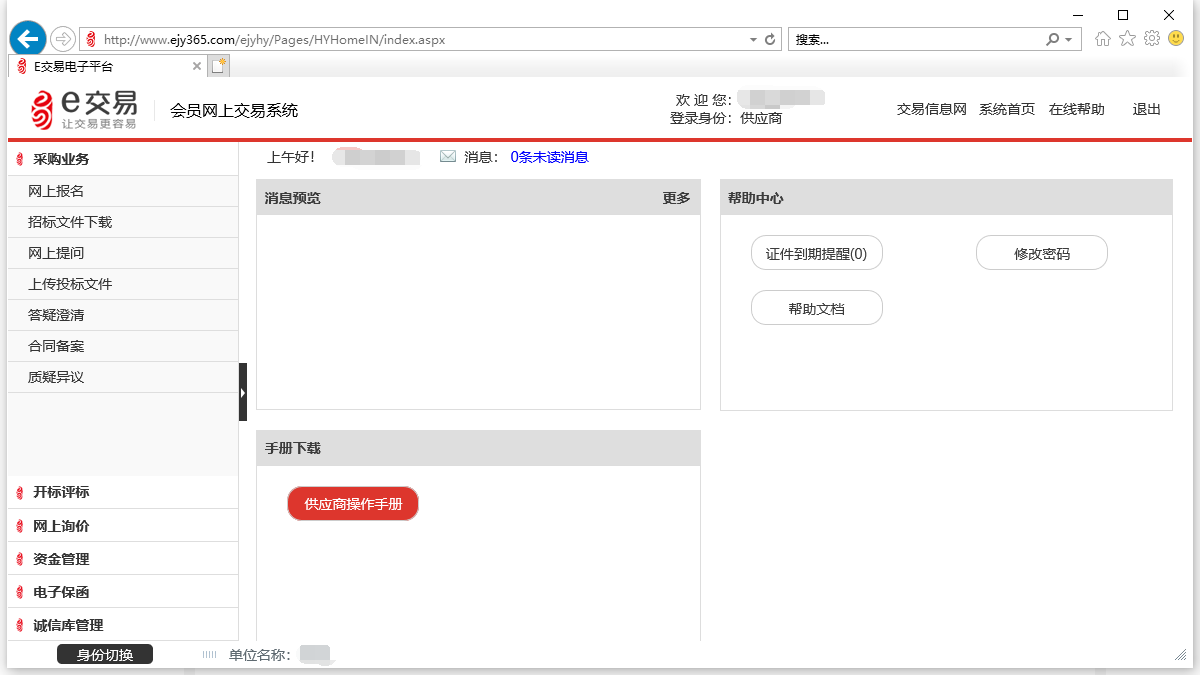Open 网上报名 menu item
The image size is (1200, 675).
(x=123, y=191)
